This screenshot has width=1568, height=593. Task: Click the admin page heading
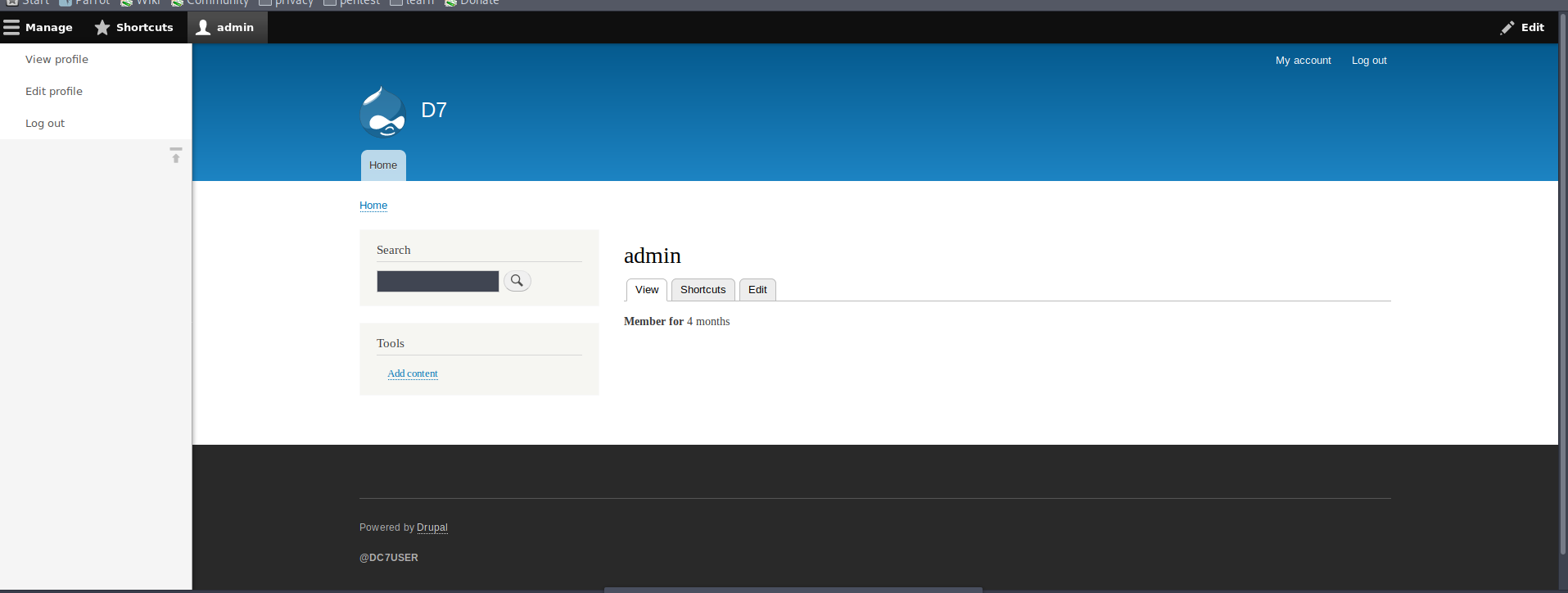pos(653,256)
